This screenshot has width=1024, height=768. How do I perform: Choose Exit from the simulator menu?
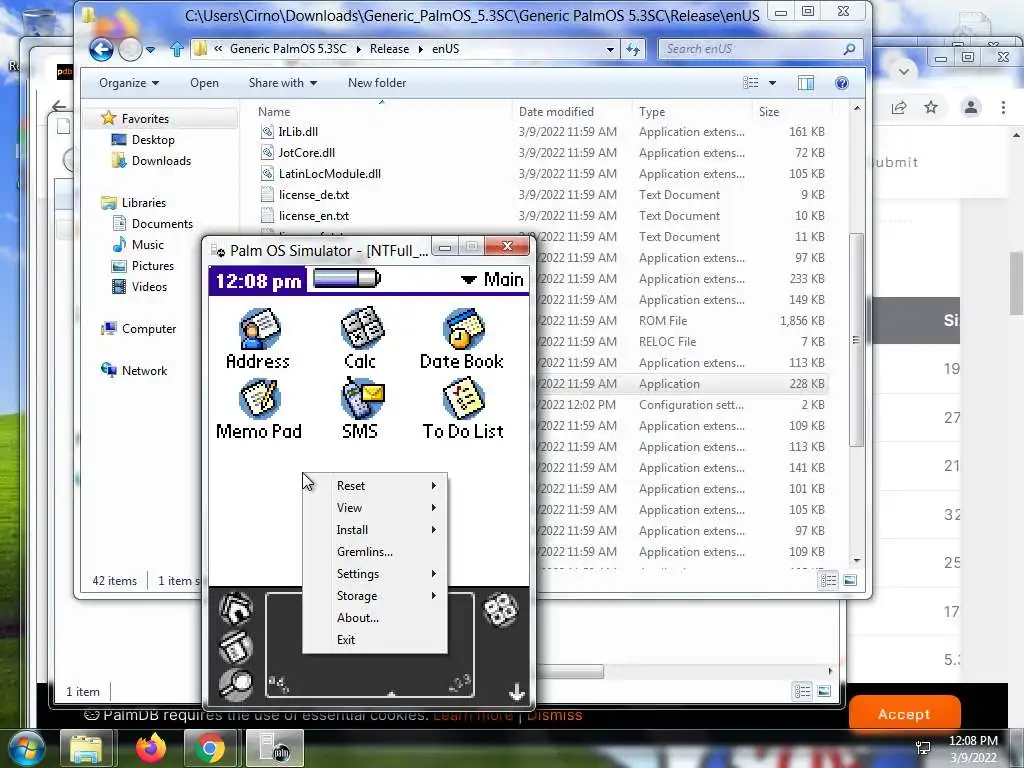(376, 639)
